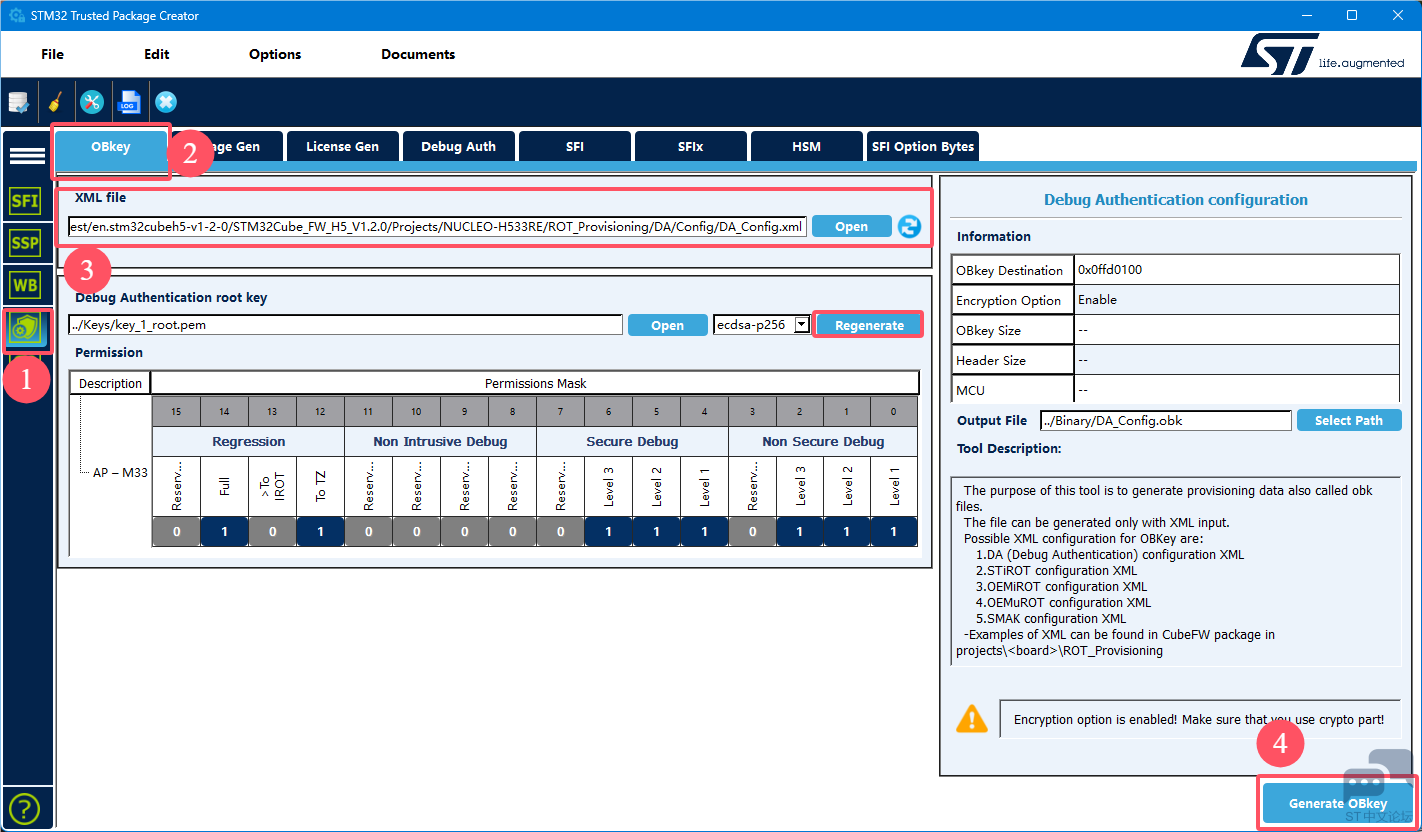Click the blue X close icon in toolbar
The height and width of the screenshot is (832, 1422).
(x=166, y=102)
